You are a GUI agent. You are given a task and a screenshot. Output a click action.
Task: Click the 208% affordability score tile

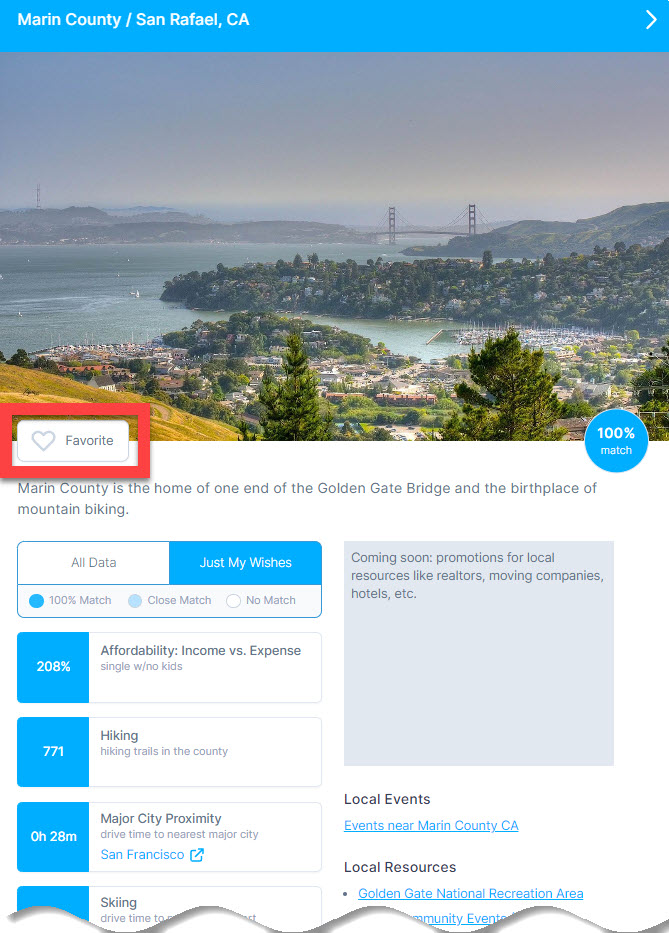(53, 667)
